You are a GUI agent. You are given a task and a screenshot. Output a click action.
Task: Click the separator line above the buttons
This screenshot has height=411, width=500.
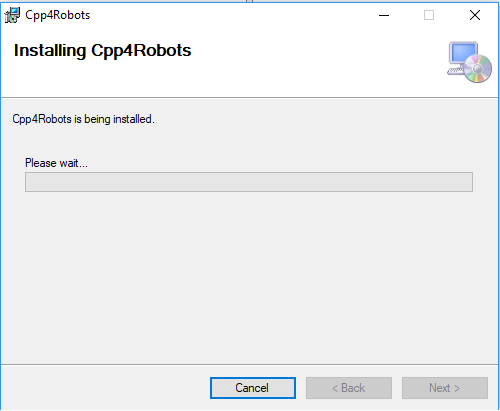[249, 364]
